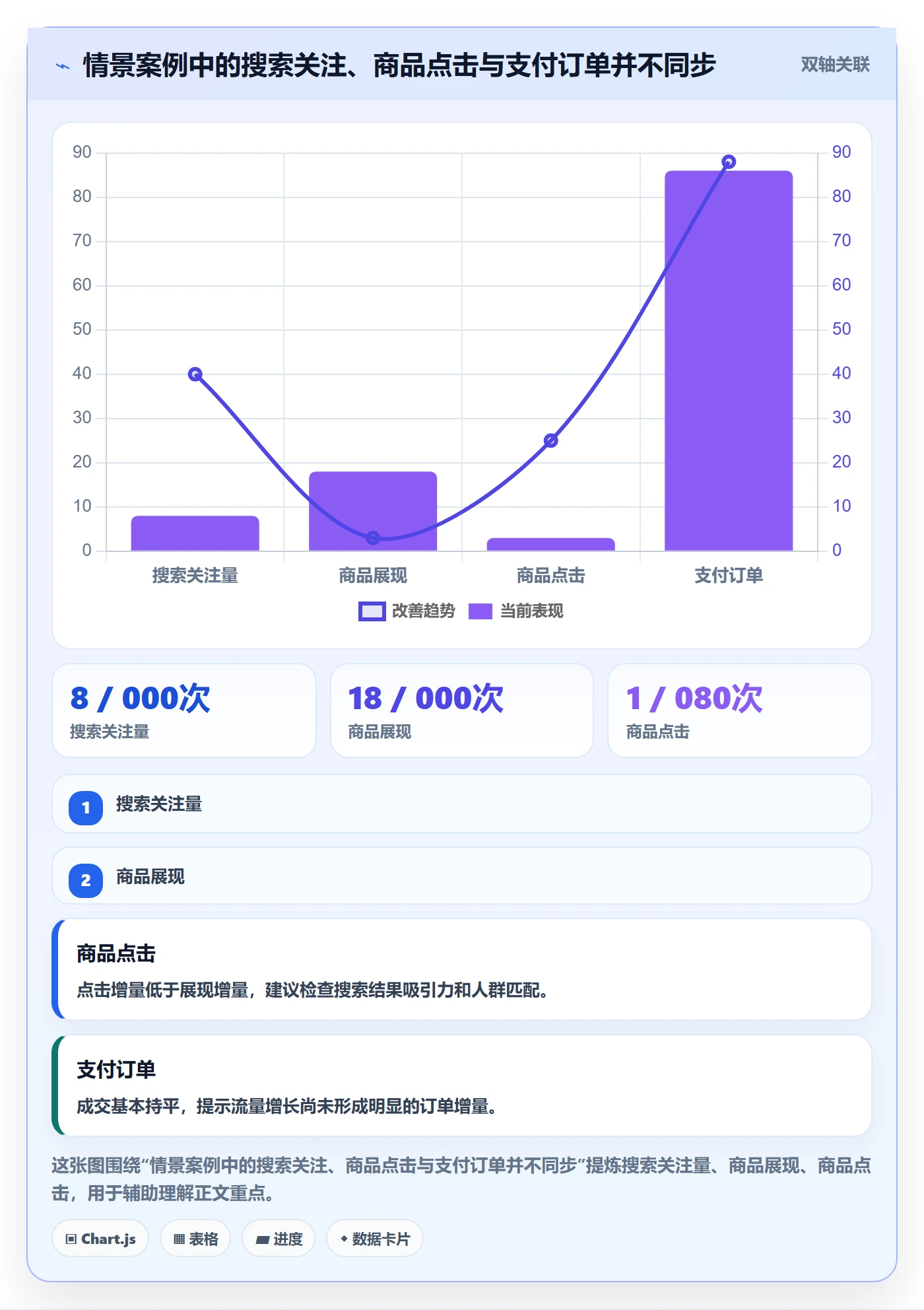924x1310 pixels.
Task: Click the diamond icon in the 数据卡片 tag
Action: pyautogui.click(x=344, y=1239)
